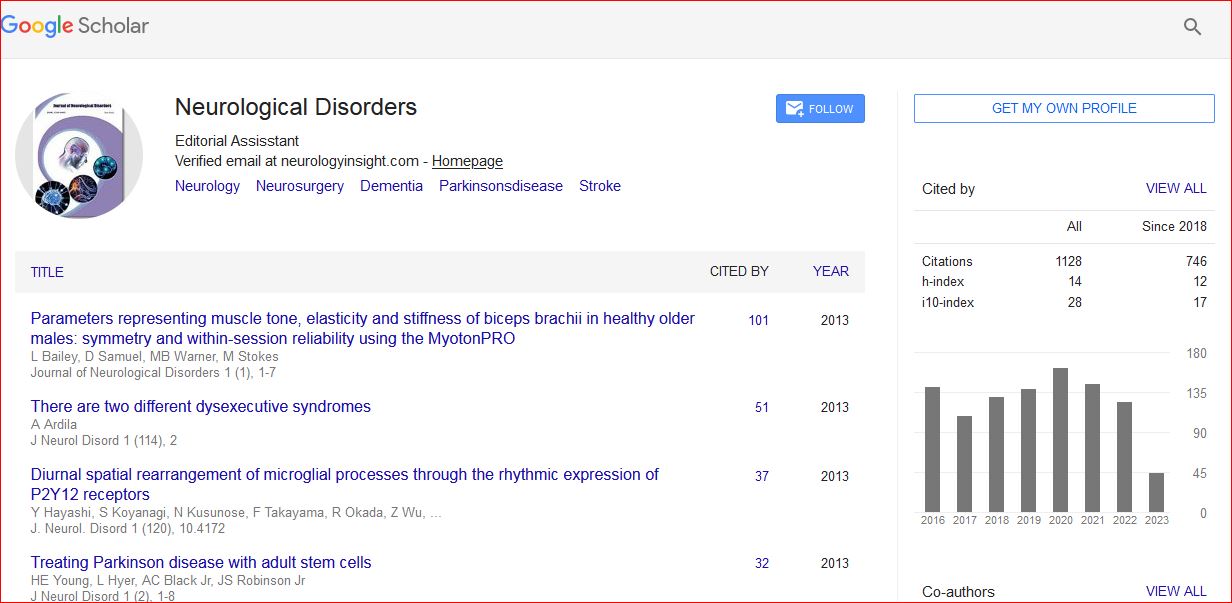Viewport: 1232px width, 603px height.
Task: Click the Stroke interest tag
Action: (600, 186)
